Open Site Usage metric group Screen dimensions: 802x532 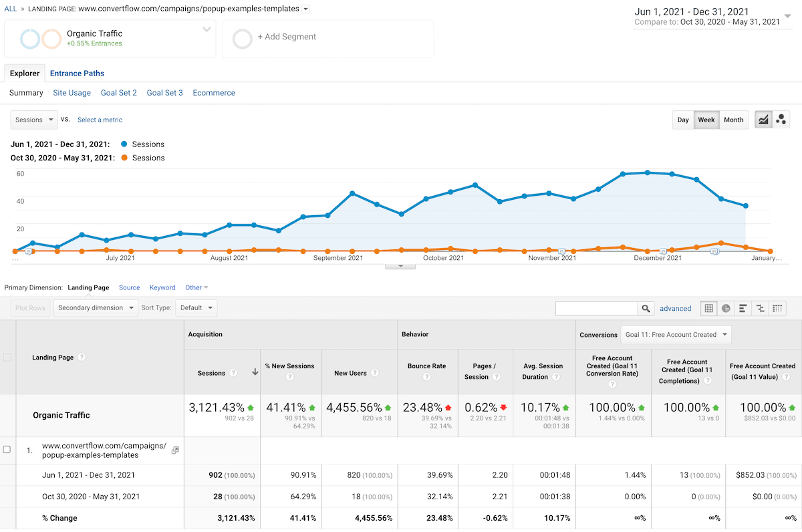(x=72, y=93)
